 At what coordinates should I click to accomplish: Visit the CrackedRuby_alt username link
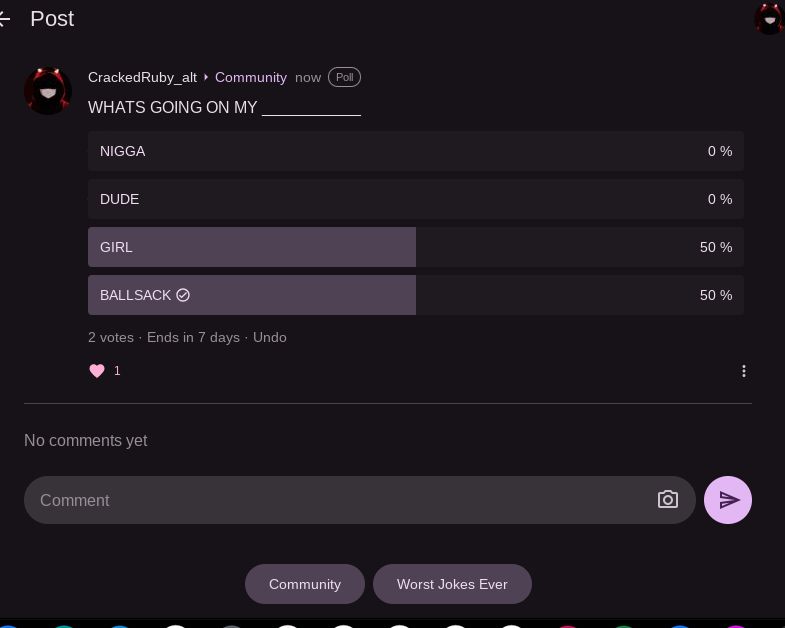142,77
